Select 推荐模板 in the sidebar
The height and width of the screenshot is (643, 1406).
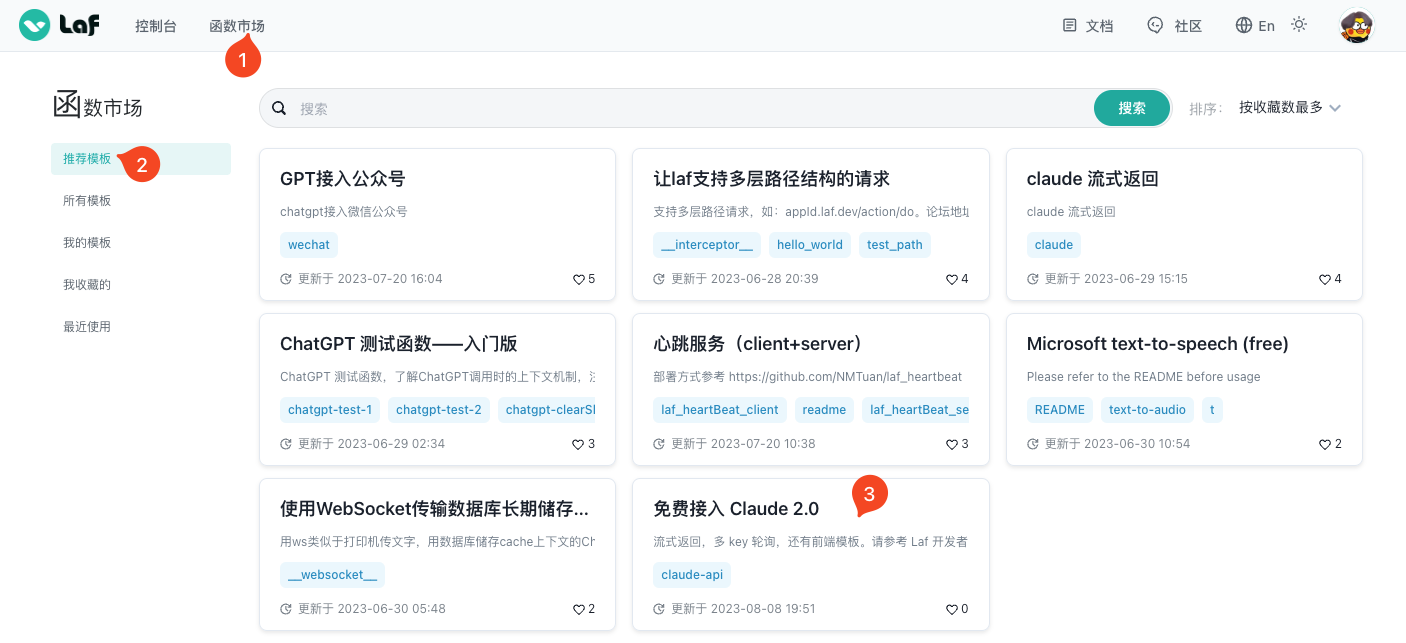click(x=141, y=159)
